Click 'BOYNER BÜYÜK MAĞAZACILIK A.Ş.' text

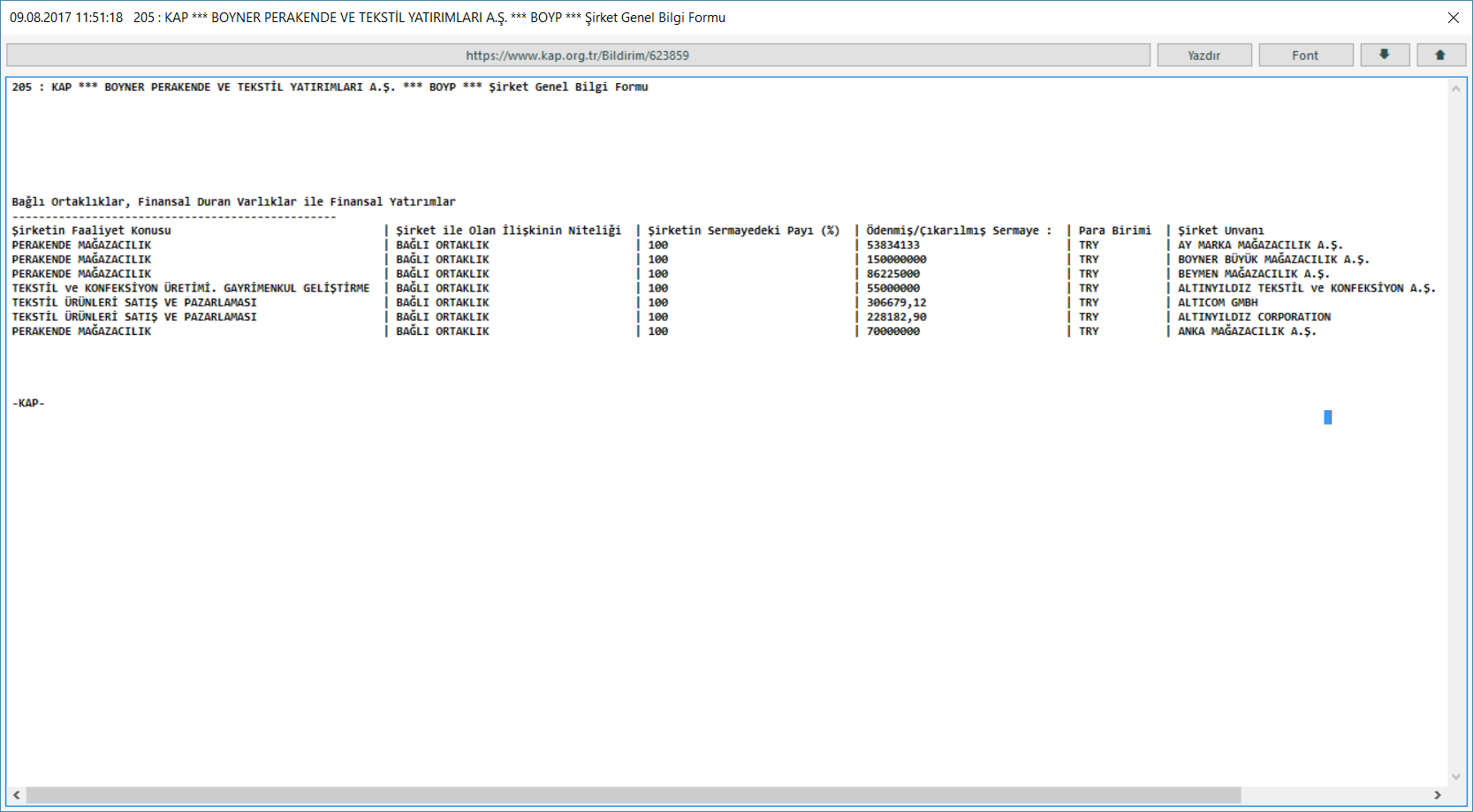click(x=1273, y=260)
